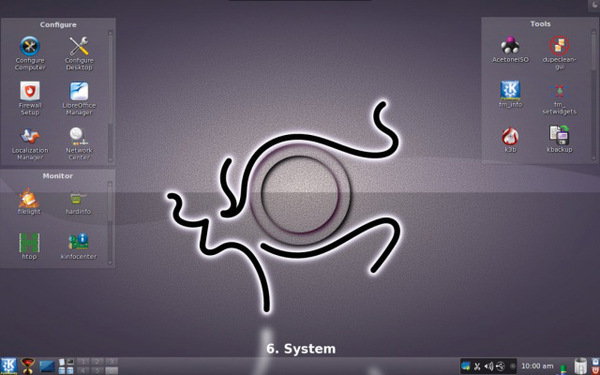Switch to virtual desktop 5 in pager
Image resolution: width=600 pixels, height=375 pixels.
tap(98, 370)
